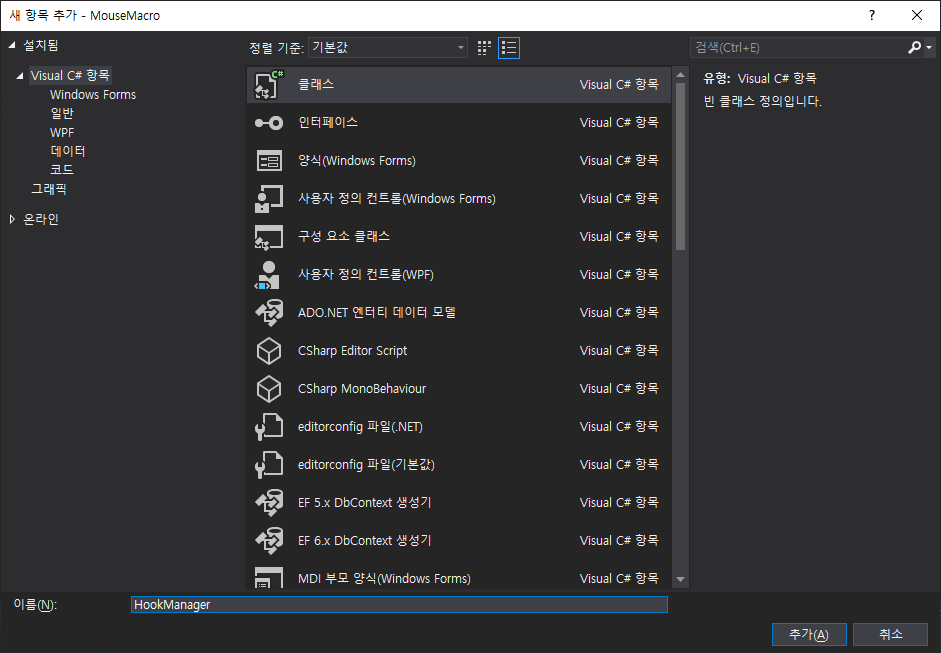Select the 구성 요소 클래스 label
This screenshot has width=941, height=653.
[x=344, y=236]
